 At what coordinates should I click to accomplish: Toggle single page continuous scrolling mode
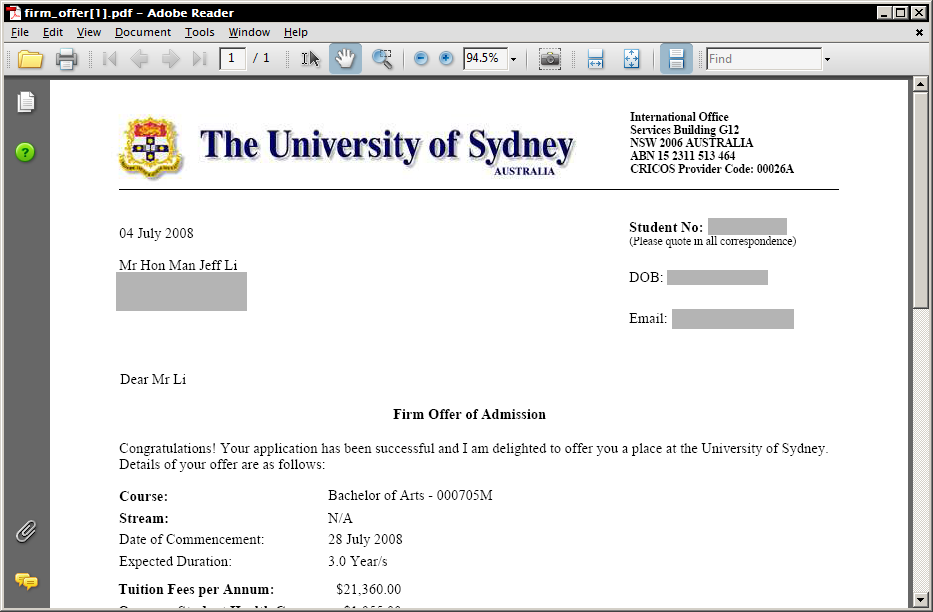tap(676, 59)
